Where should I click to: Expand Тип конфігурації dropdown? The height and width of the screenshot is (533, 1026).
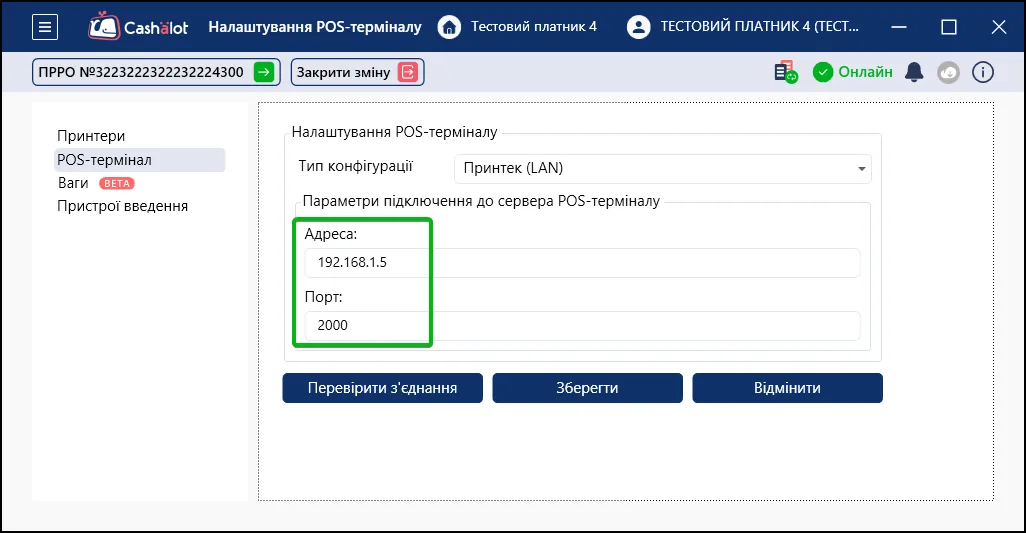pos(662,168)
